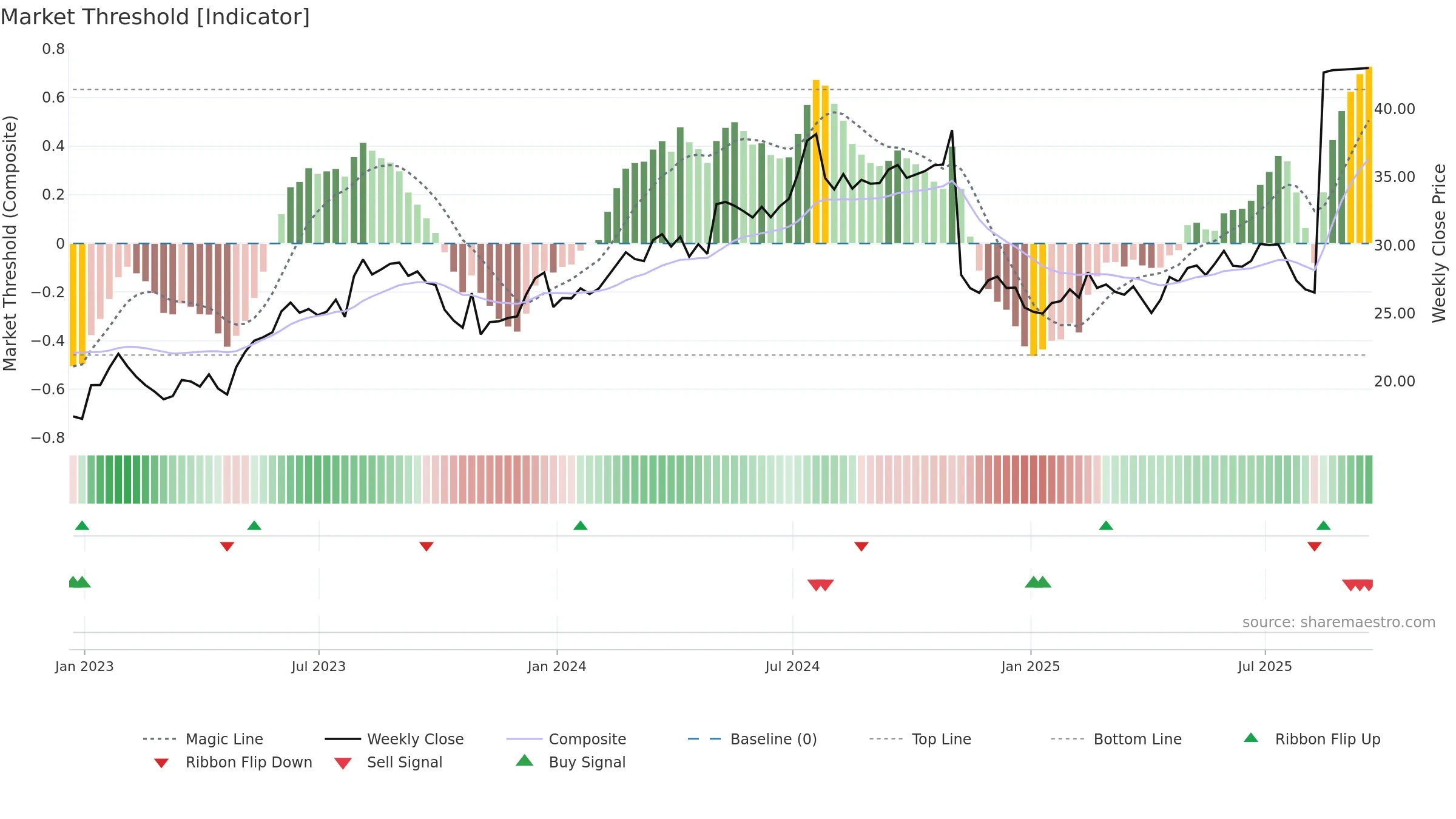
Task: Click the sell signal markers after Jul 2024
Action: 821,585
